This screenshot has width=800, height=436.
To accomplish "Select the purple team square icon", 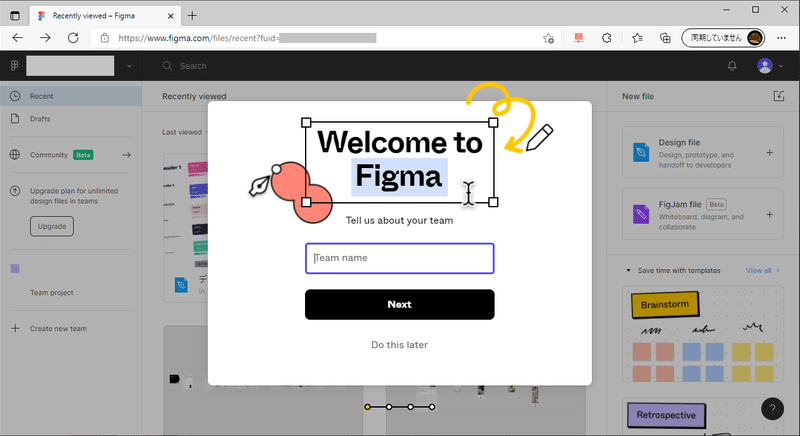I will click(15, 269).
